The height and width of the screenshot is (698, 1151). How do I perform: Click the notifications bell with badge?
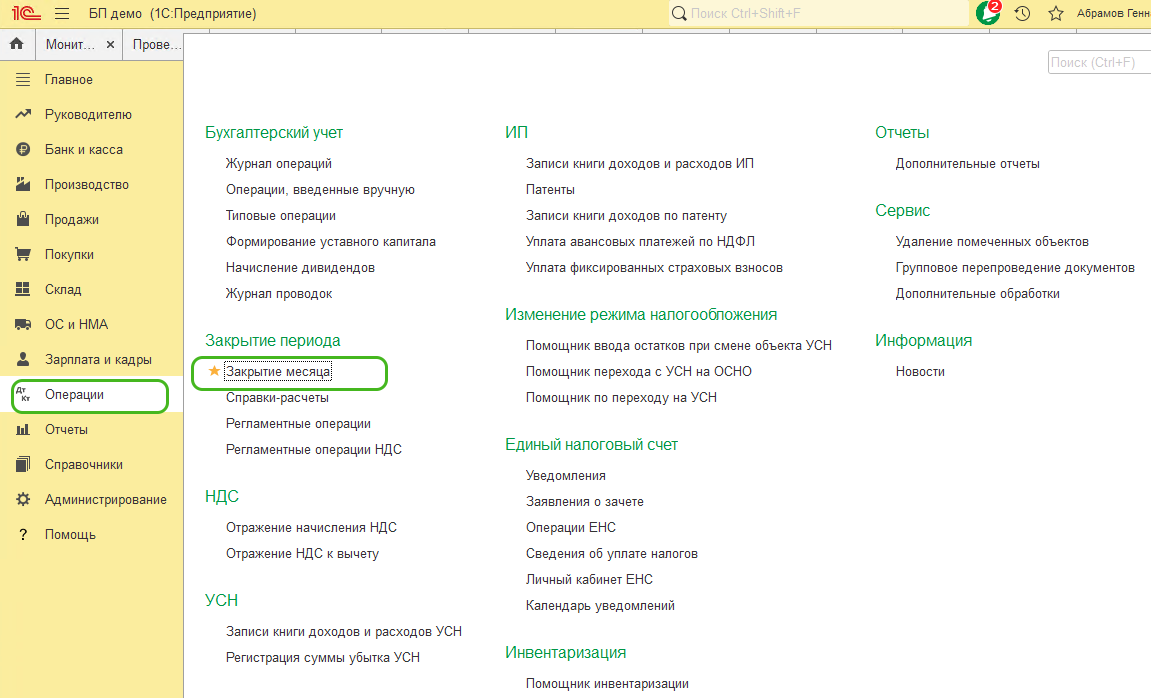(988, 14)
